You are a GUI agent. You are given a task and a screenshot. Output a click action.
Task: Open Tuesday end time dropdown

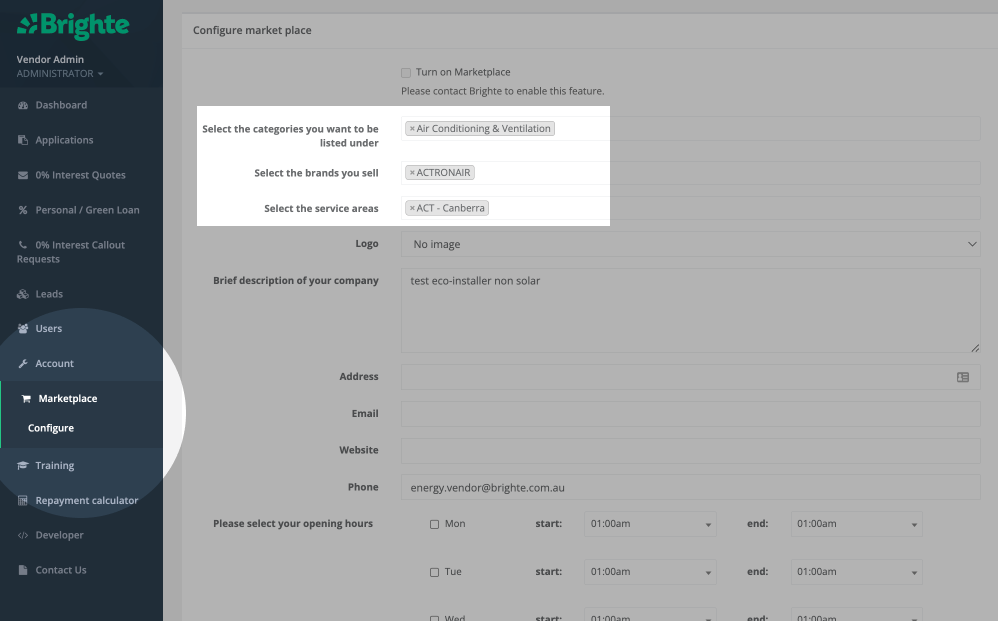coord(856,572)
